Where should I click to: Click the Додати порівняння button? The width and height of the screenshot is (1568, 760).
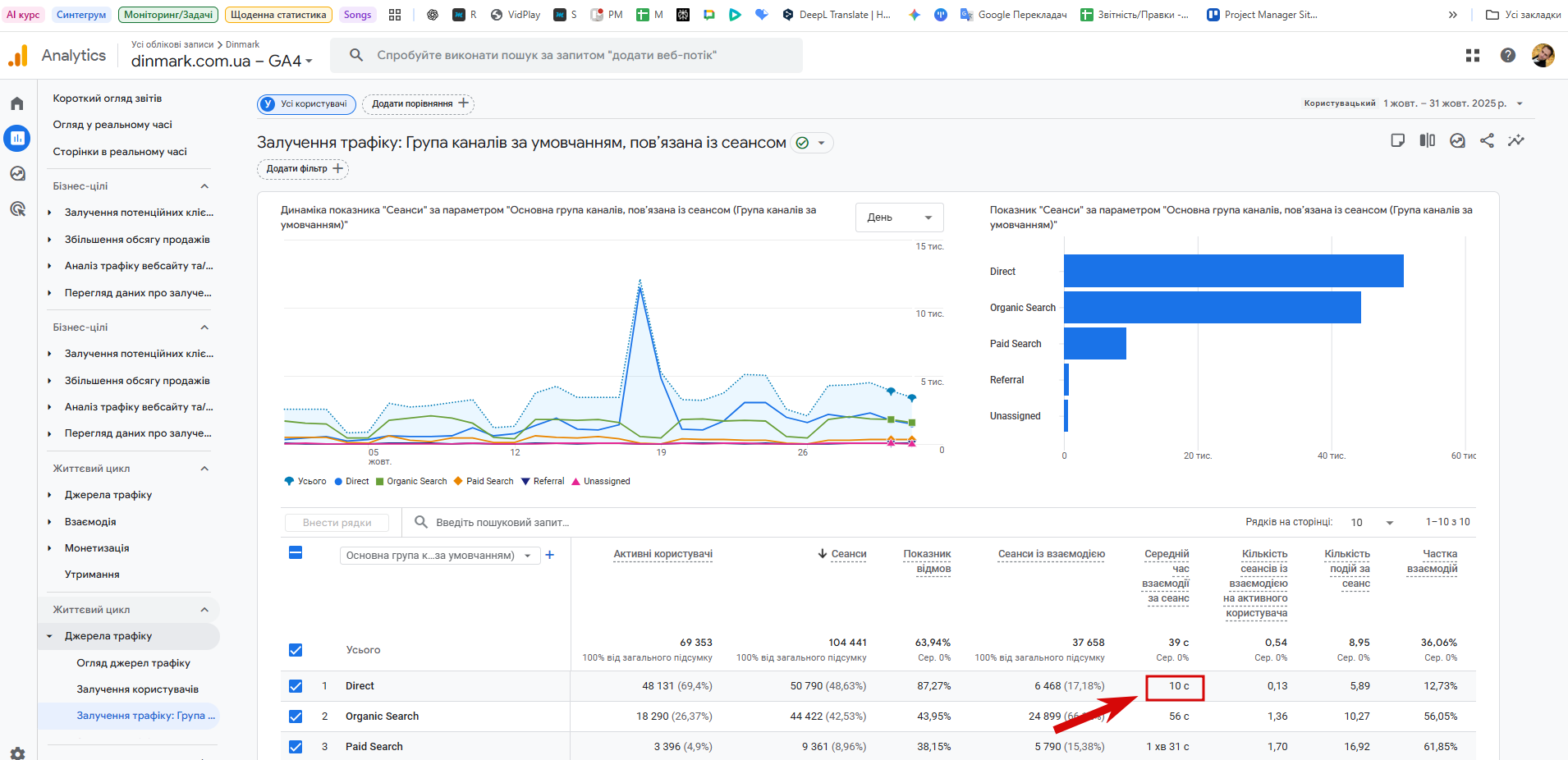pos(419,103)
